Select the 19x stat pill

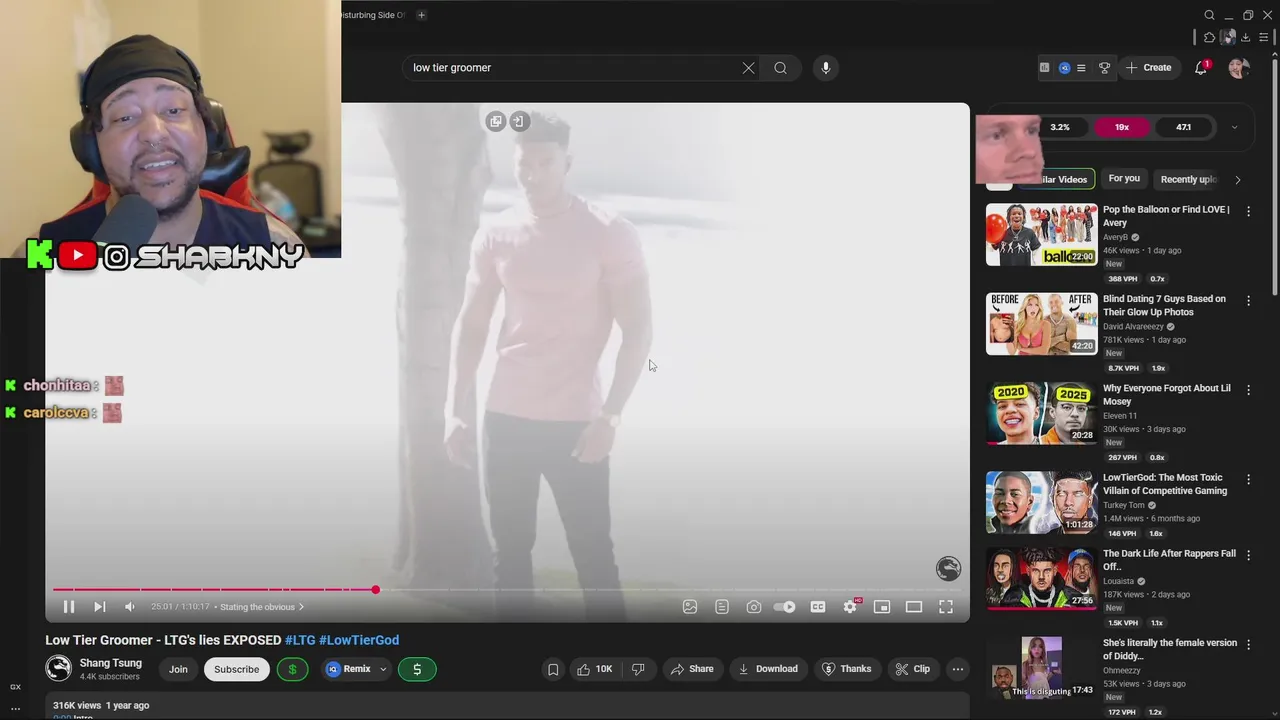pyautogui.click(x=1122, y=127)
